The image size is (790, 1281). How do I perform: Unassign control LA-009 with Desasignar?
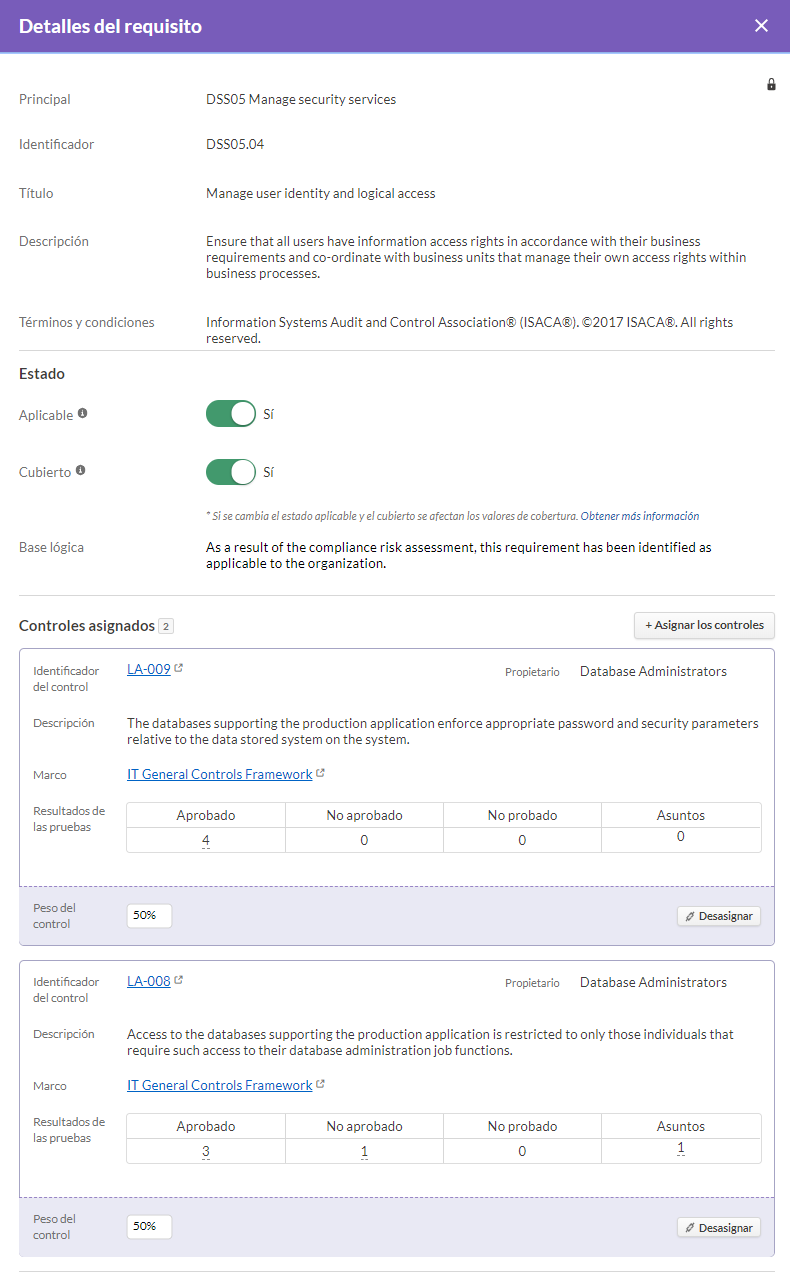[719, 916]
